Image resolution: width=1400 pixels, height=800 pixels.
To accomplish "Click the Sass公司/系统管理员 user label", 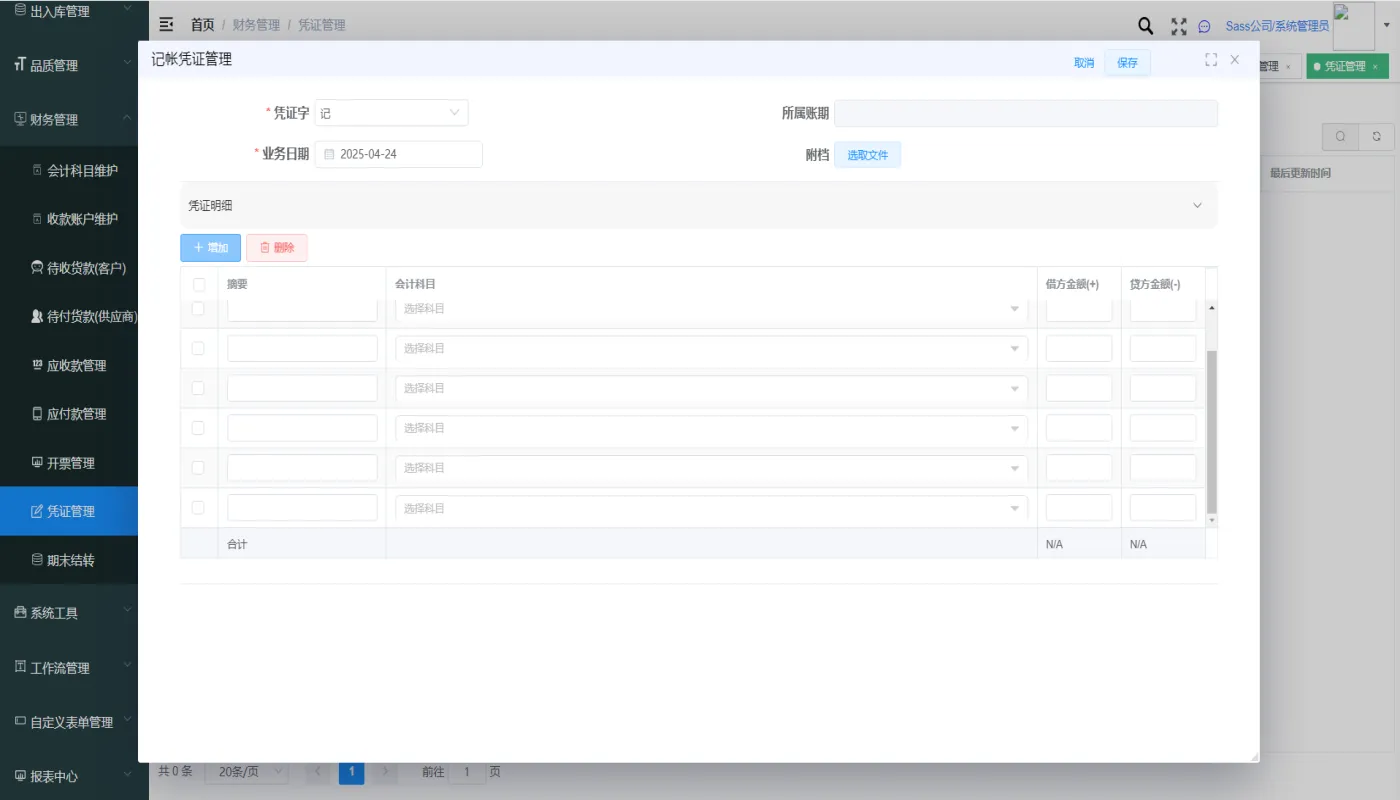I will pyautogui.click(x=1277, y=26).
